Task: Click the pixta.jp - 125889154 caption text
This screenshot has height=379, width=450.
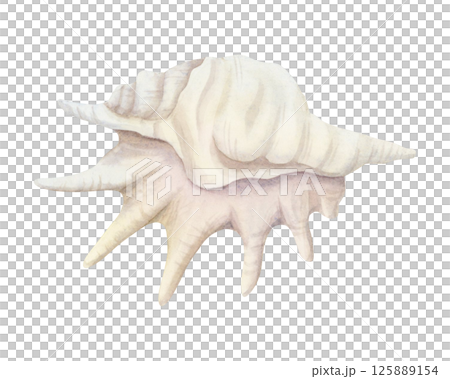Action: pos(375,370)
